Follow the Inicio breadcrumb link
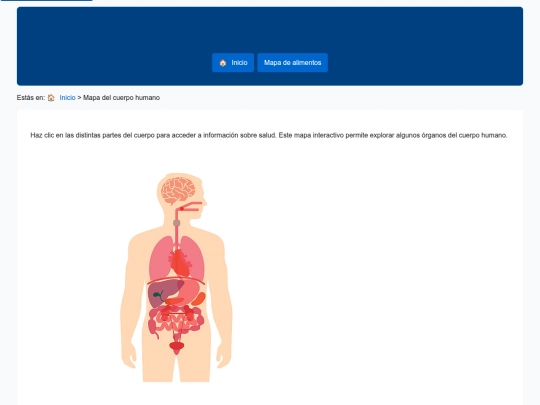This screenshot has width=540, height=405. click(67, 98)
